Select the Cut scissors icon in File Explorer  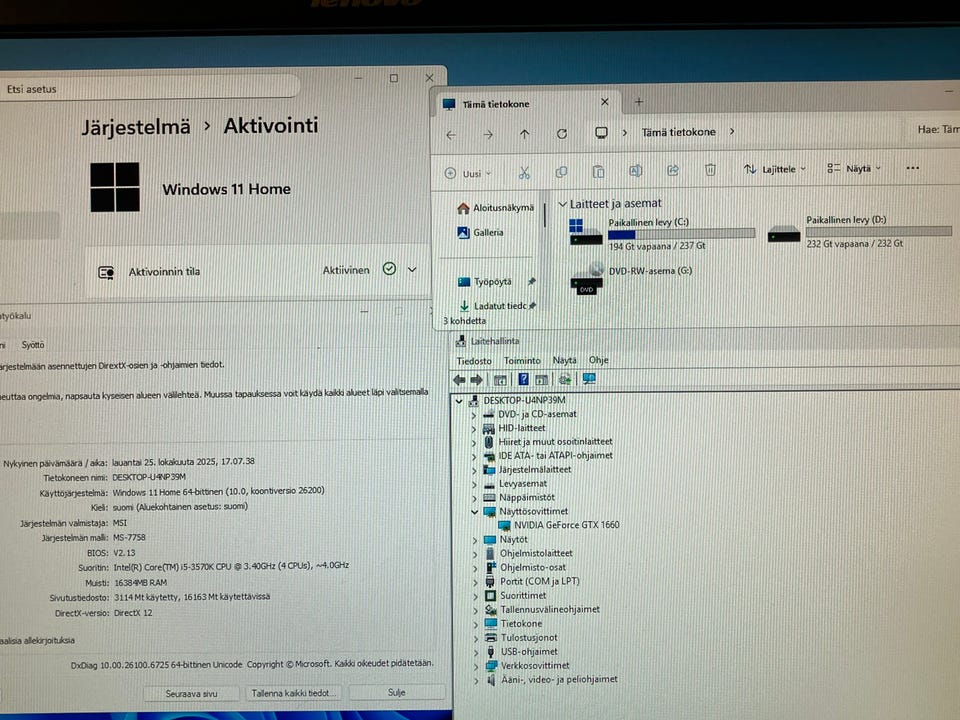(x=524, y=173)
